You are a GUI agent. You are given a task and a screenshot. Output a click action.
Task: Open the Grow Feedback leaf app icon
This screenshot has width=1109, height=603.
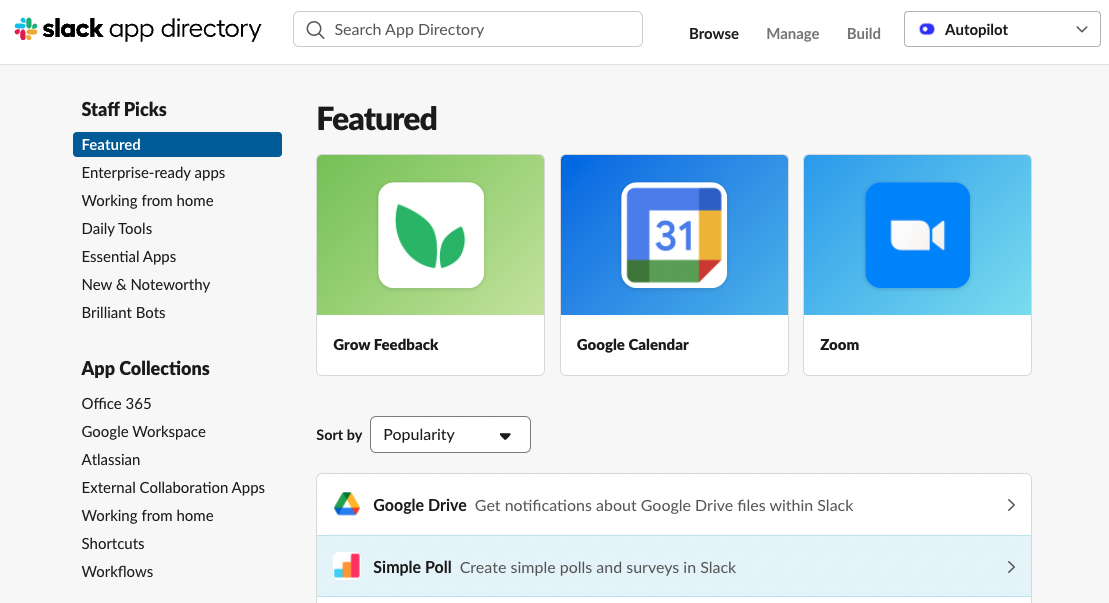coord(431,235)
